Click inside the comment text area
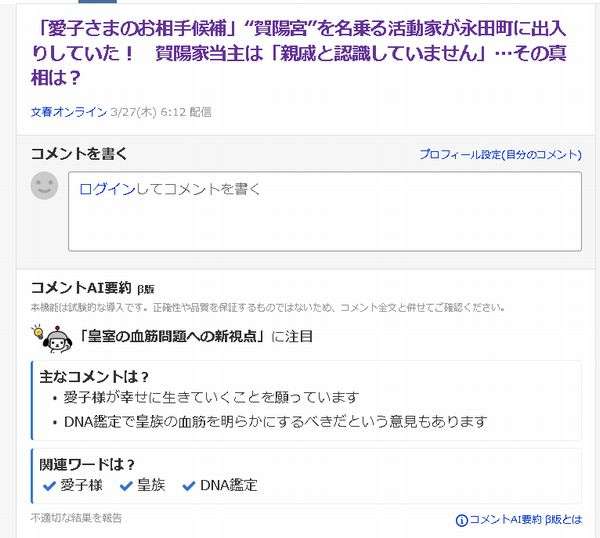This screenshot has width=600, height=538. click(x=325, y=211)
